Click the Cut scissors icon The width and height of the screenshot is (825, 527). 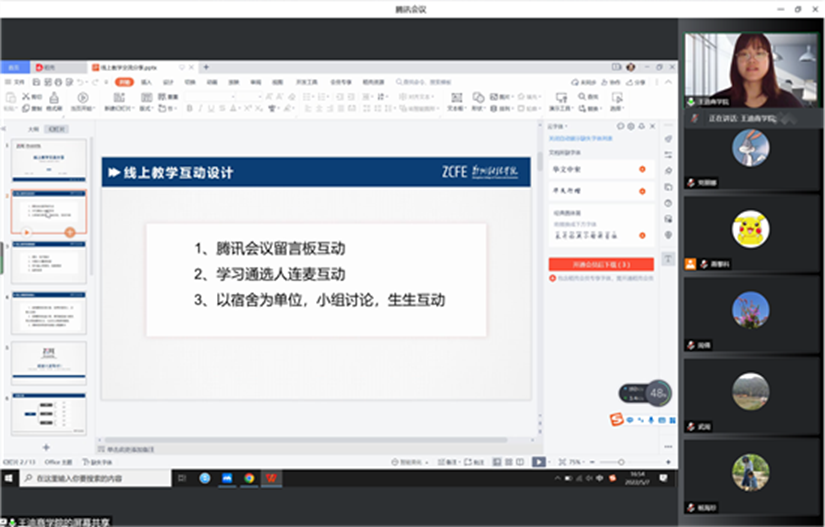click(x=26, y=97)
